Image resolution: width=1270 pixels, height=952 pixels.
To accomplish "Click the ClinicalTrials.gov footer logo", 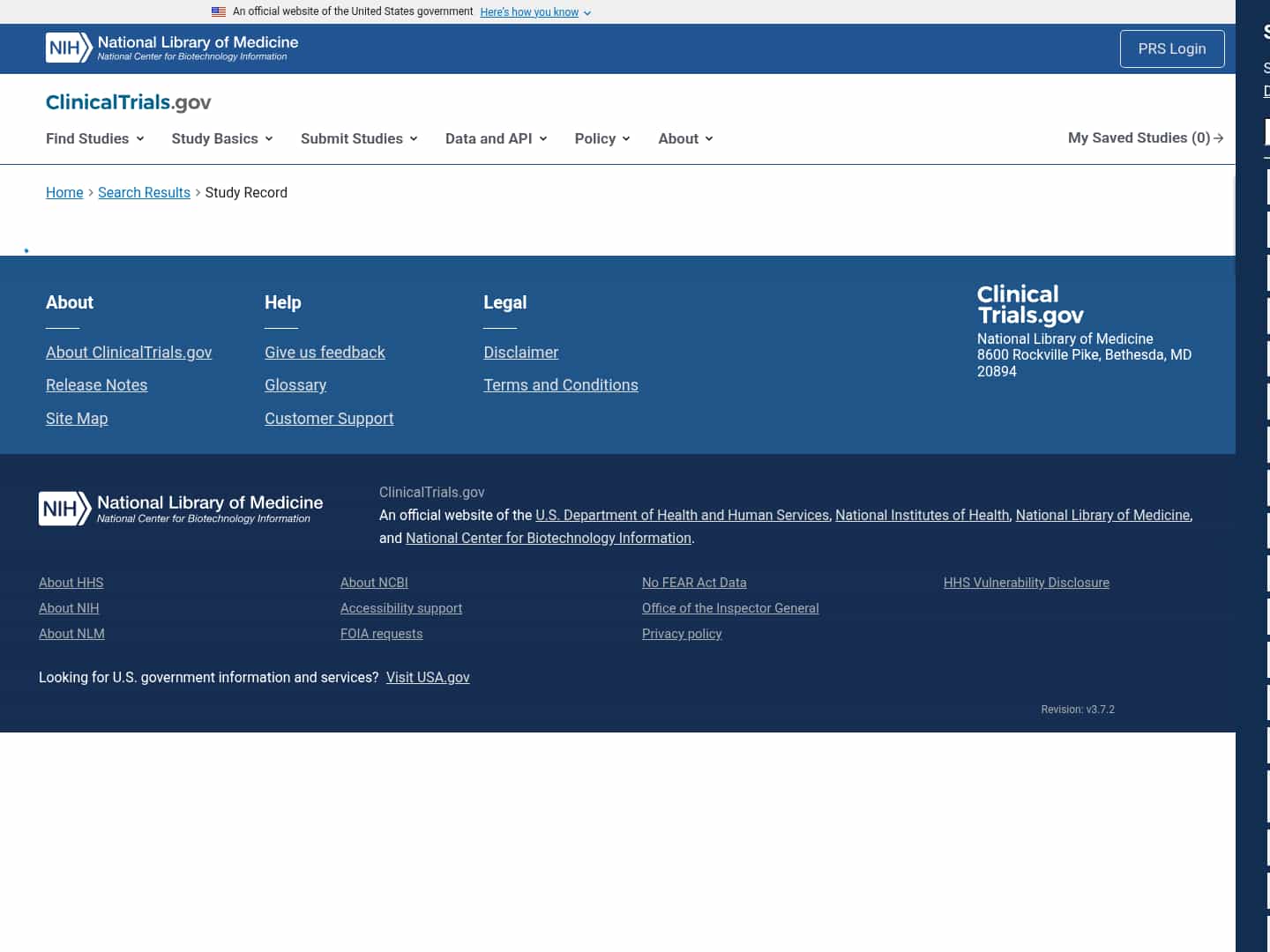I will click(1030, 305).
